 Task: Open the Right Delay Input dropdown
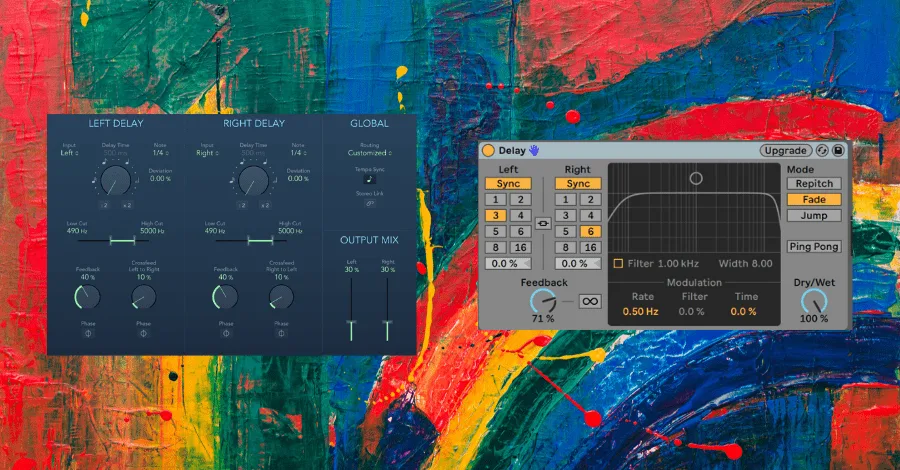point(207,153)
